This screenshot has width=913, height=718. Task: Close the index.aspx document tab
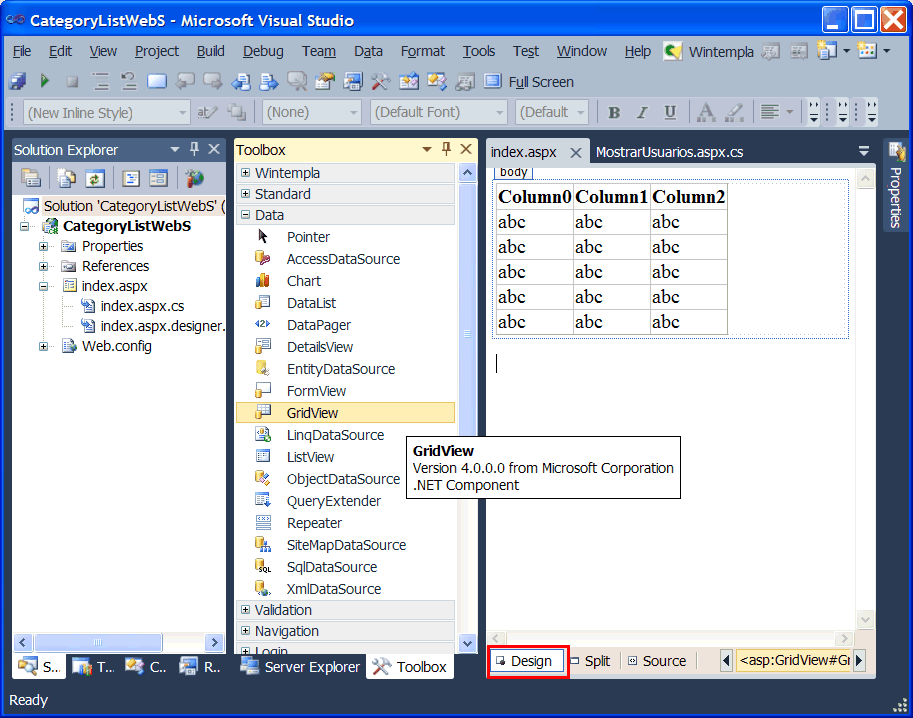pyautogui.click(x=576, y=153)
